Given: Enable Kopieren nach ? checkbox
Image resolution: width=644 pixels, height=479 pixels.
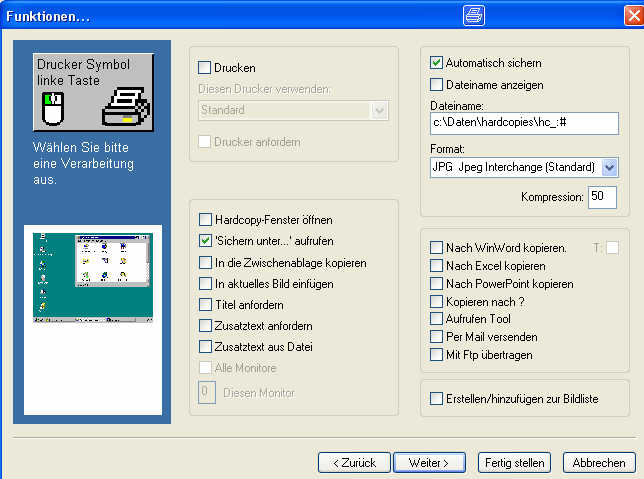Looking at the screenshot, I should pyautogui.click(x=436, y=302).
